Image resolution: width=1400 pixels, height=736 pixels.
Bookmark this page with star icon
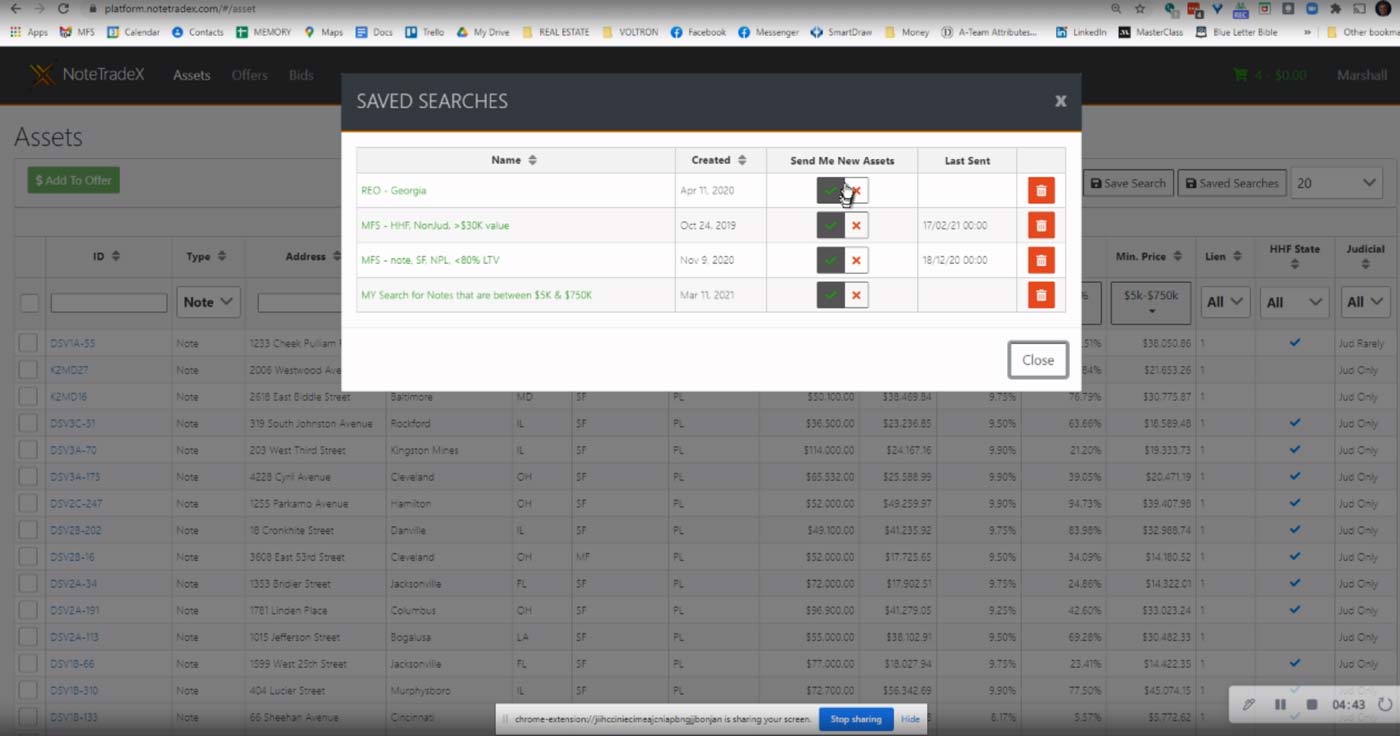[1141, 8]
